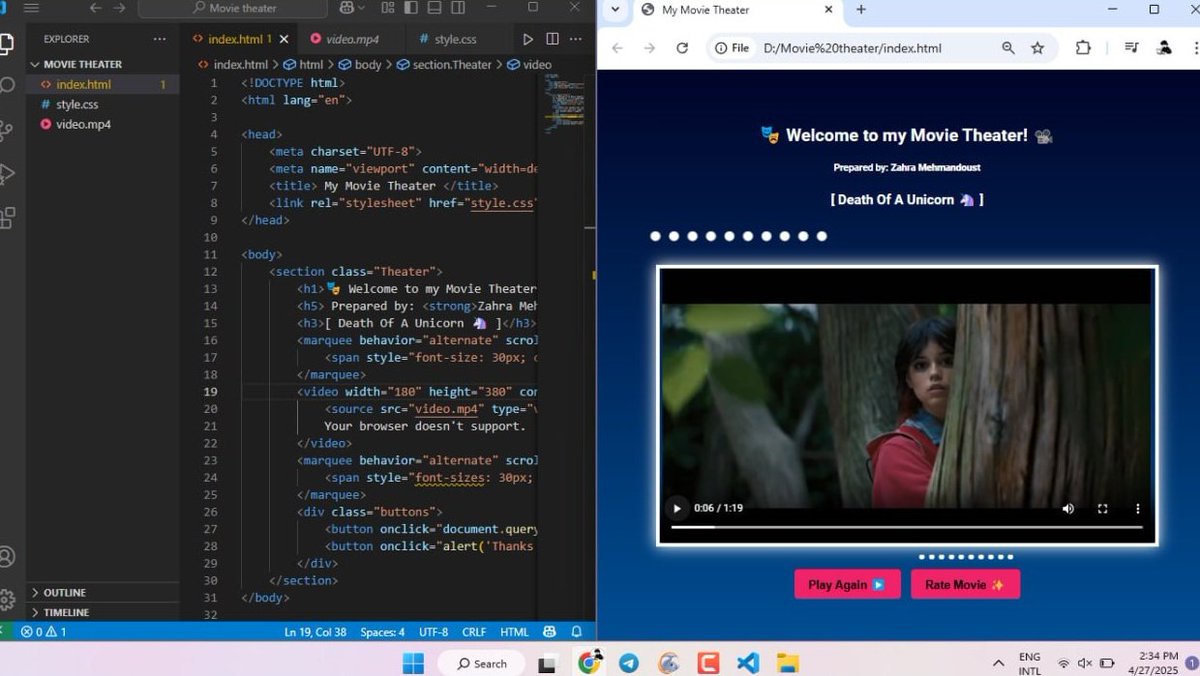The image size is (1200, 676).
Task: Play the video in the movie player
Action: (677, 508)
